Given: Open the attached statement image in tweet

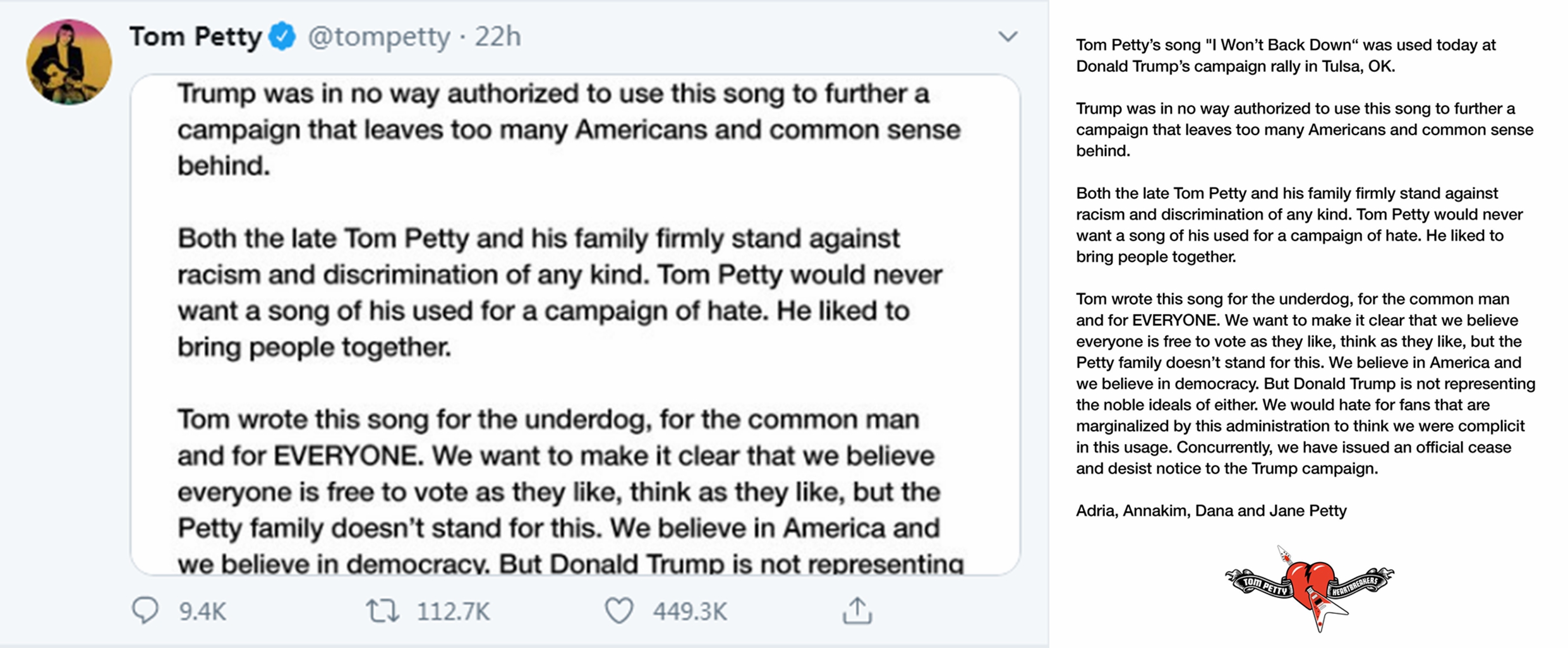Looking at the screenshot, I should [576, 325].
